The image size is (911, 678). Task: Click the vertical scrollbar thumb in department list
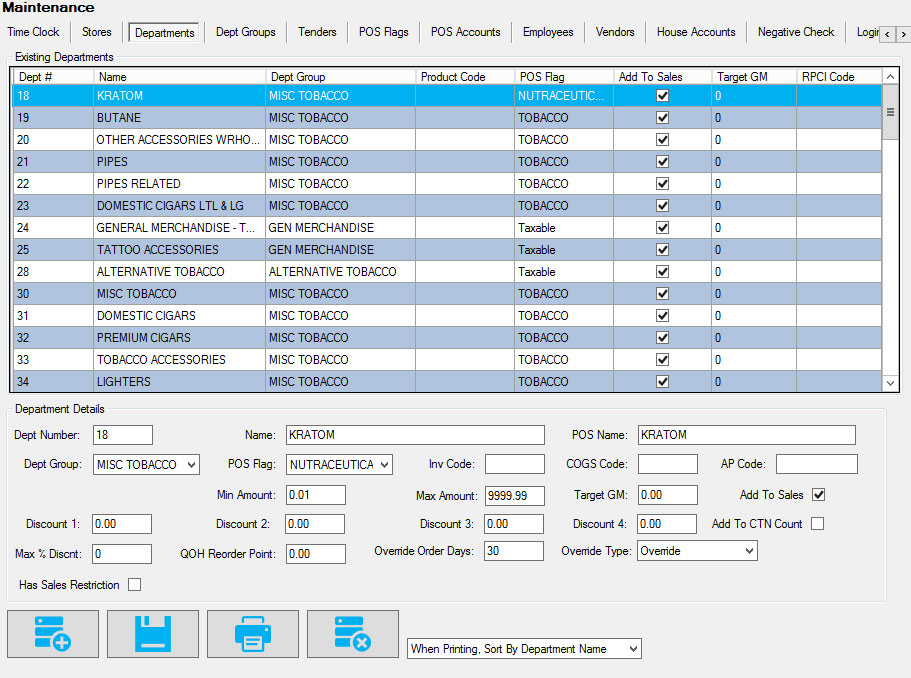pyautogui.click(x=890, y=112)
